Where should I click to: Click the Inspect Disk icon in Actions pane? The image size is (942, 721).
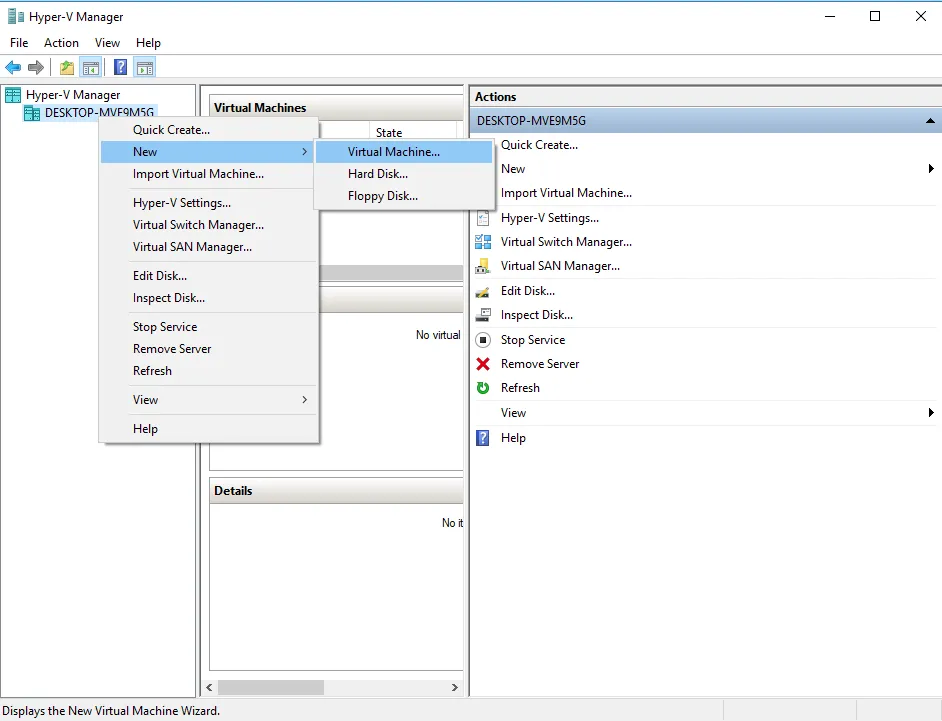pyautogui.click(x=483, y=315)
